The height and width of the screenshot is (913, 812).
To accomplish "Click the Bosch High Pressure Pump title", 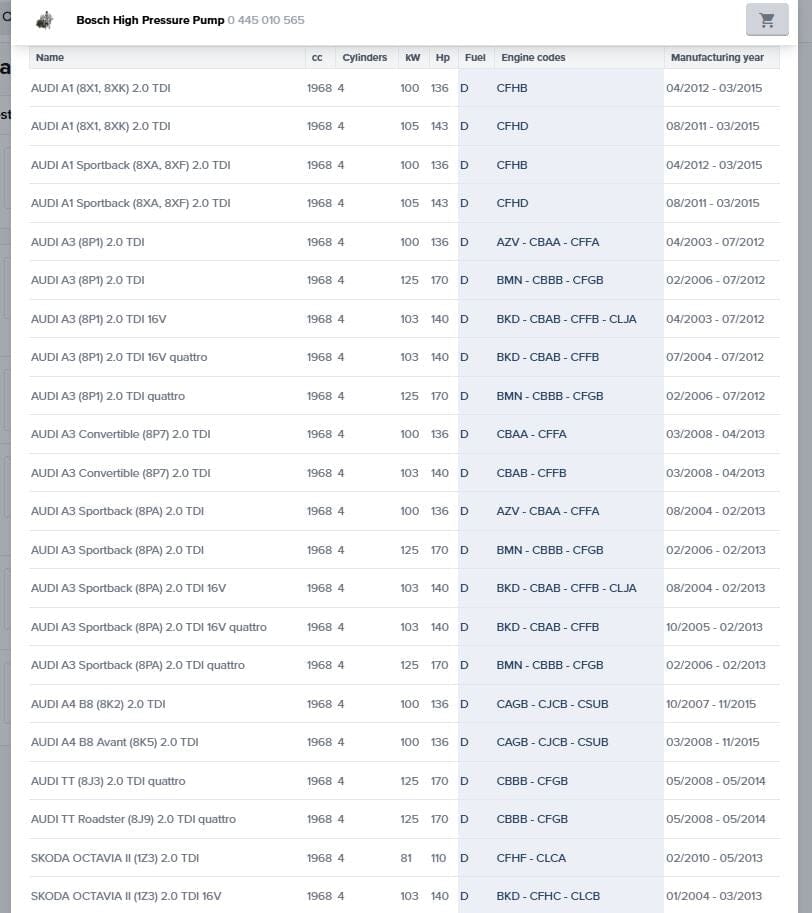I will click(x=150, y=20).
